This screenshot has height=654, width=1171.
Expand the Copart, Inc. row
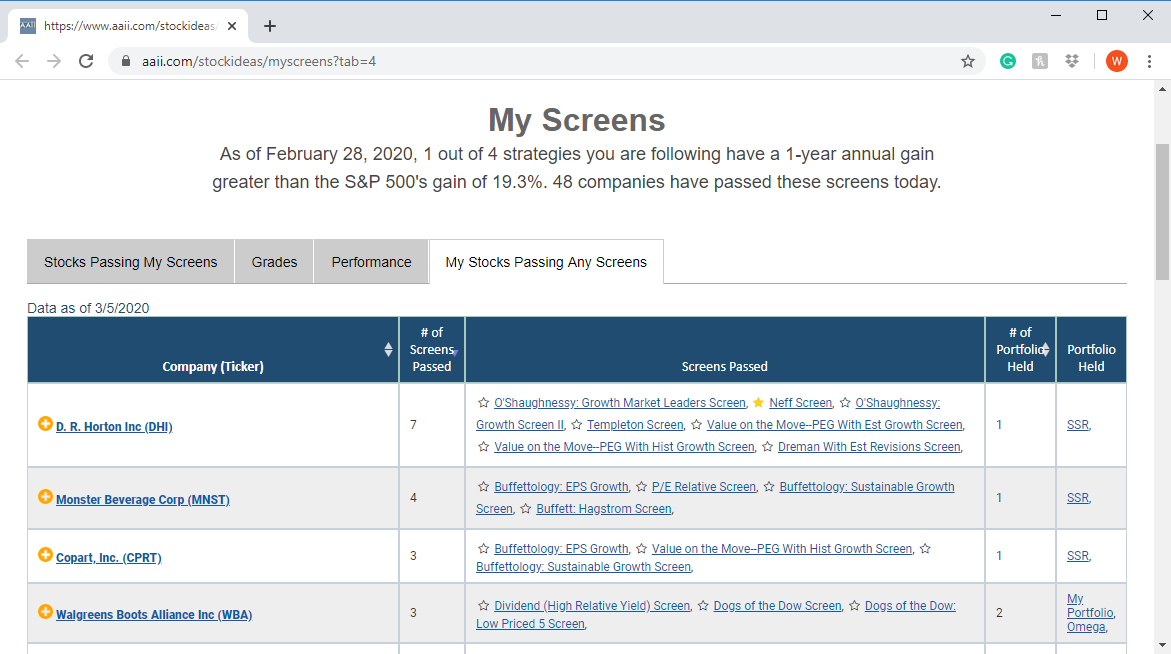[45, 555]
